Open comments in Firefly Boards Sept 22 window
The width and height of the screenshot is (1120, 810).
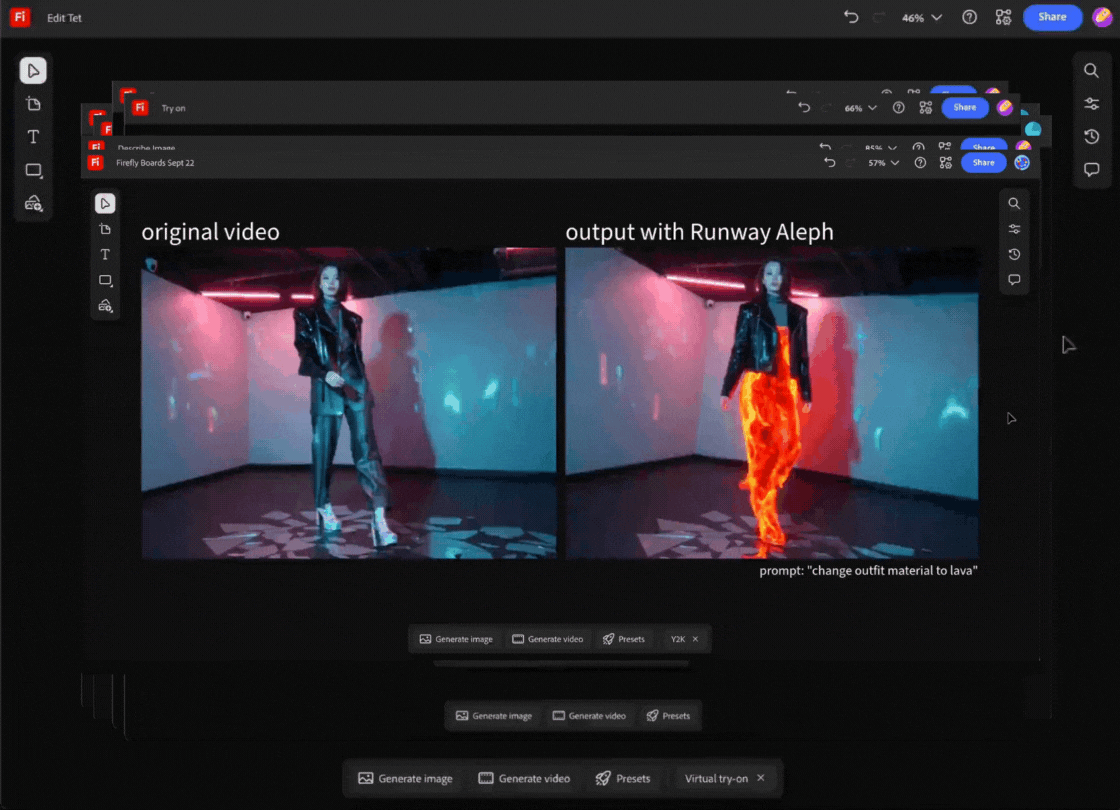[x=1014, y=280]
